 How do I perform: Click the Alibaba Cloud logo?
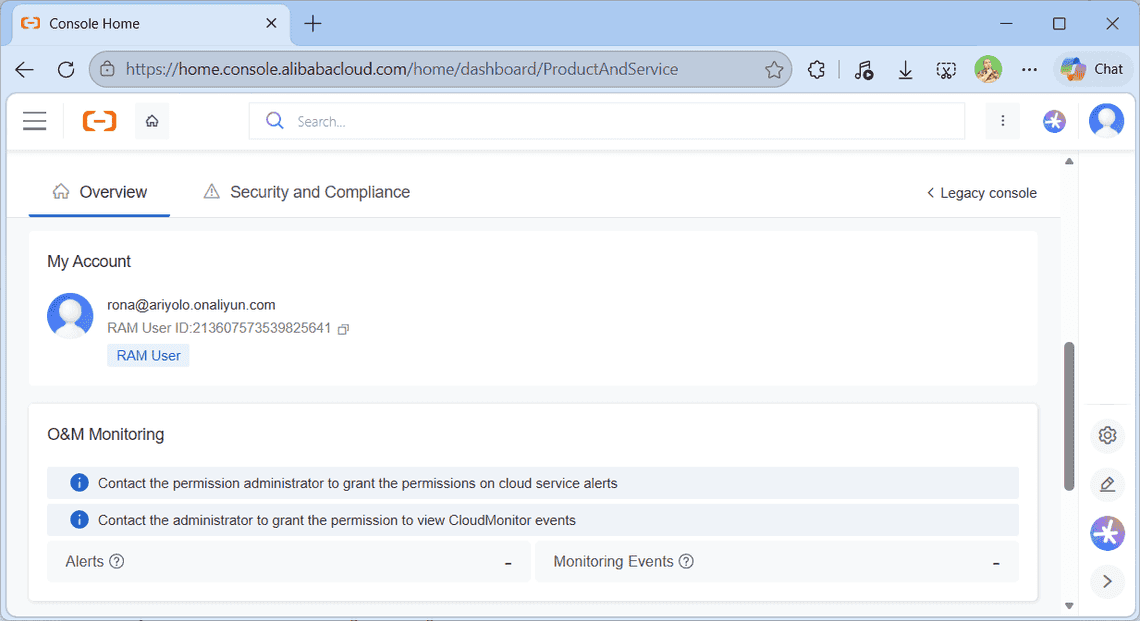point(99,121)
